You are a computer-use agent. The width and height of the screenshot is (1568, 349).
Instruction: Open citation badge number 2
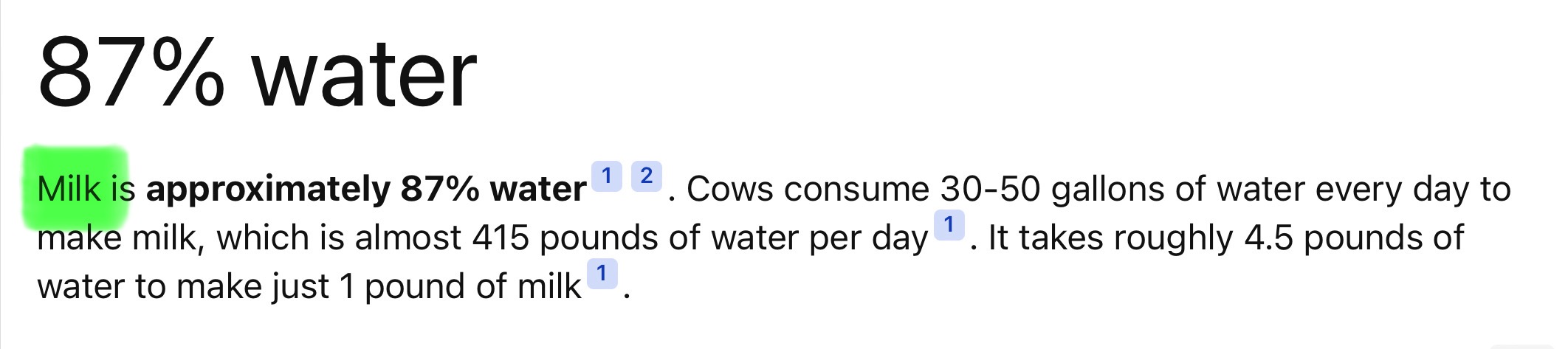[646, 176]
